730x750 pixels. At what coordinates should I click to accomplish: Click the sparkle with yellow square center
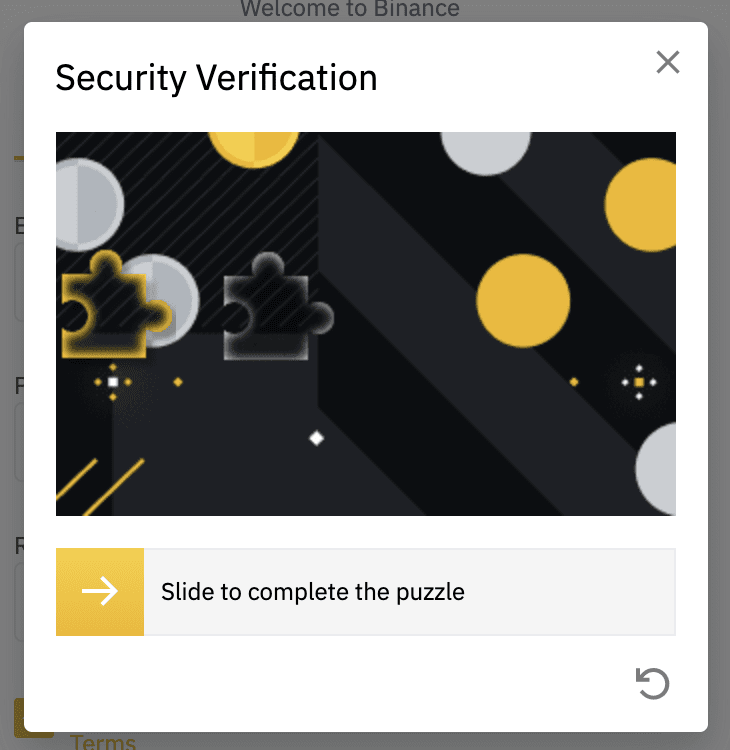639,382
